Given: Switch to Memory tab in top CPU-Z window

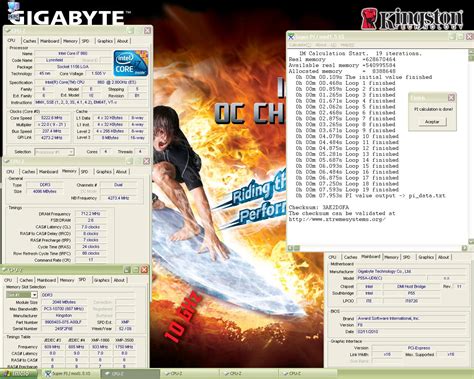Looking at the screenshot, I should [70, 41].
